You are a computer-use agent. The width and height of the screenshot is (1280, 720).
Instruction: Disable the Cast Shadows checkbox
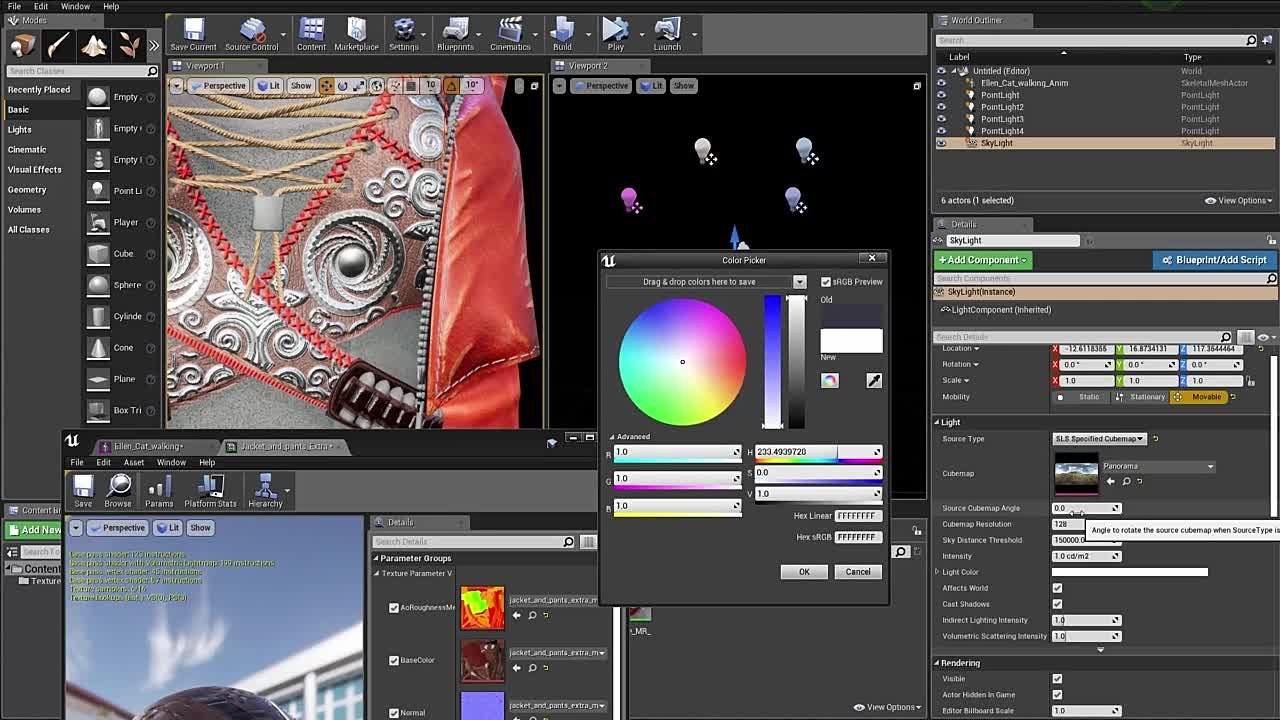point(1057,604)
